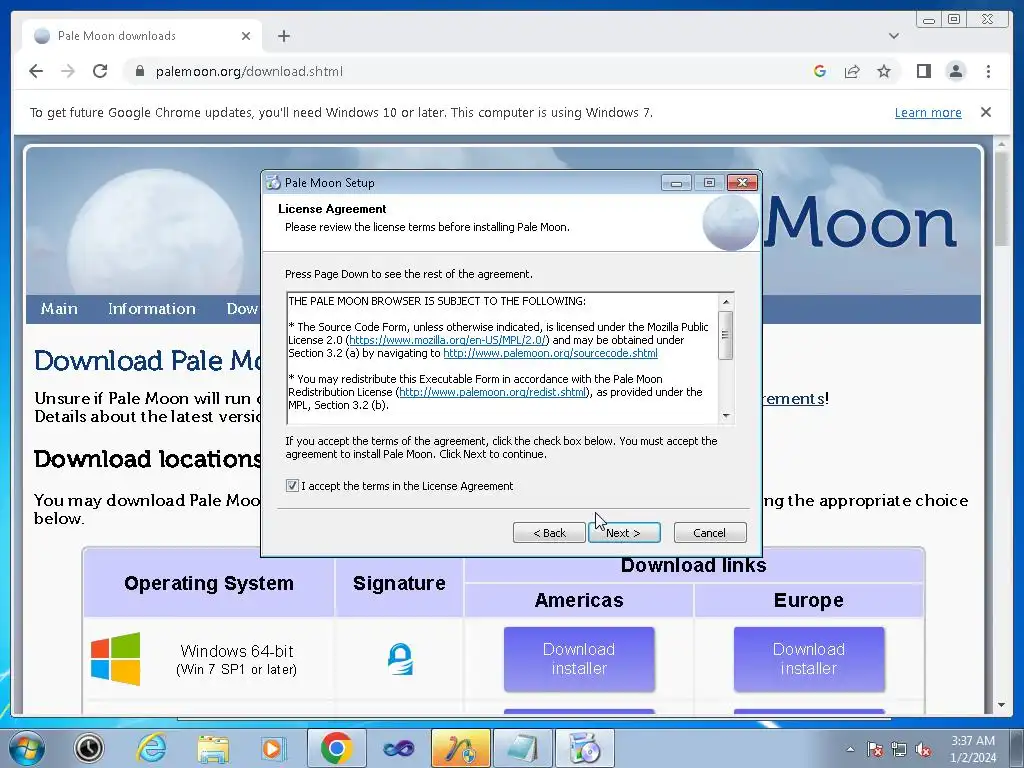
Task: Click the forward navigation arrow in Chrome
Action: coord(68,71)
